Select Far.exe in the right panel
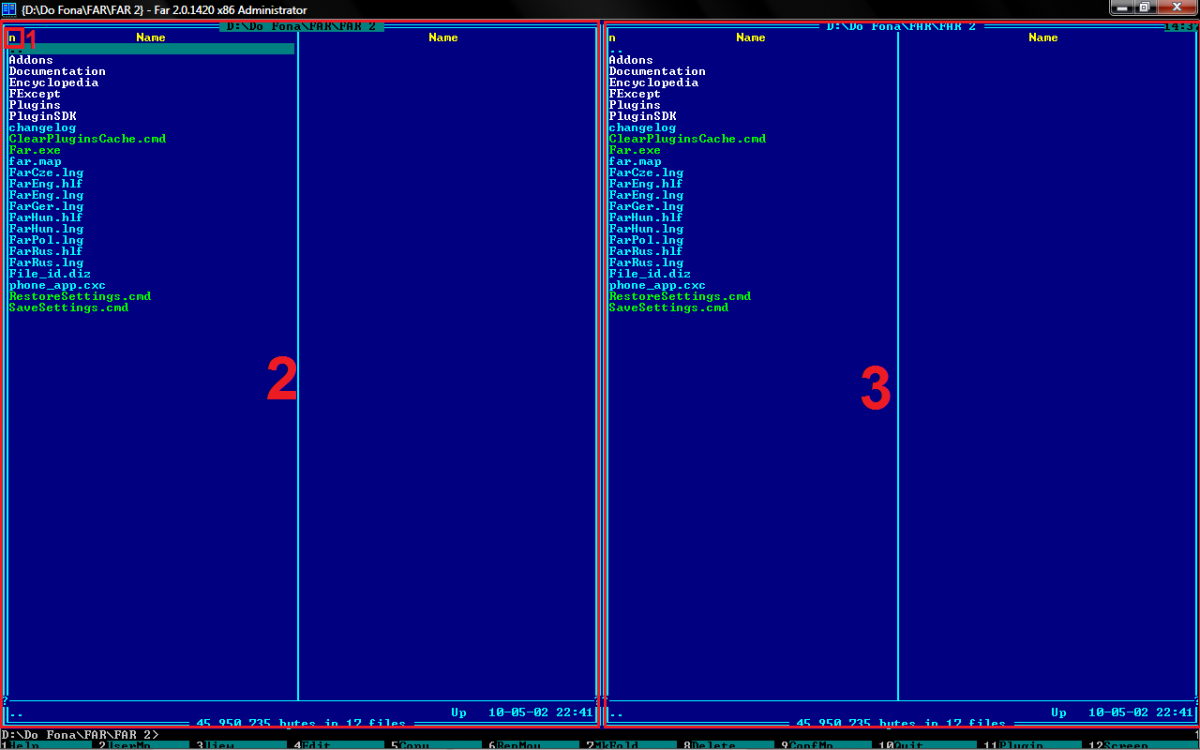Screen dimensions: 1200x750 pyautogui.click(x=635, y=150)
